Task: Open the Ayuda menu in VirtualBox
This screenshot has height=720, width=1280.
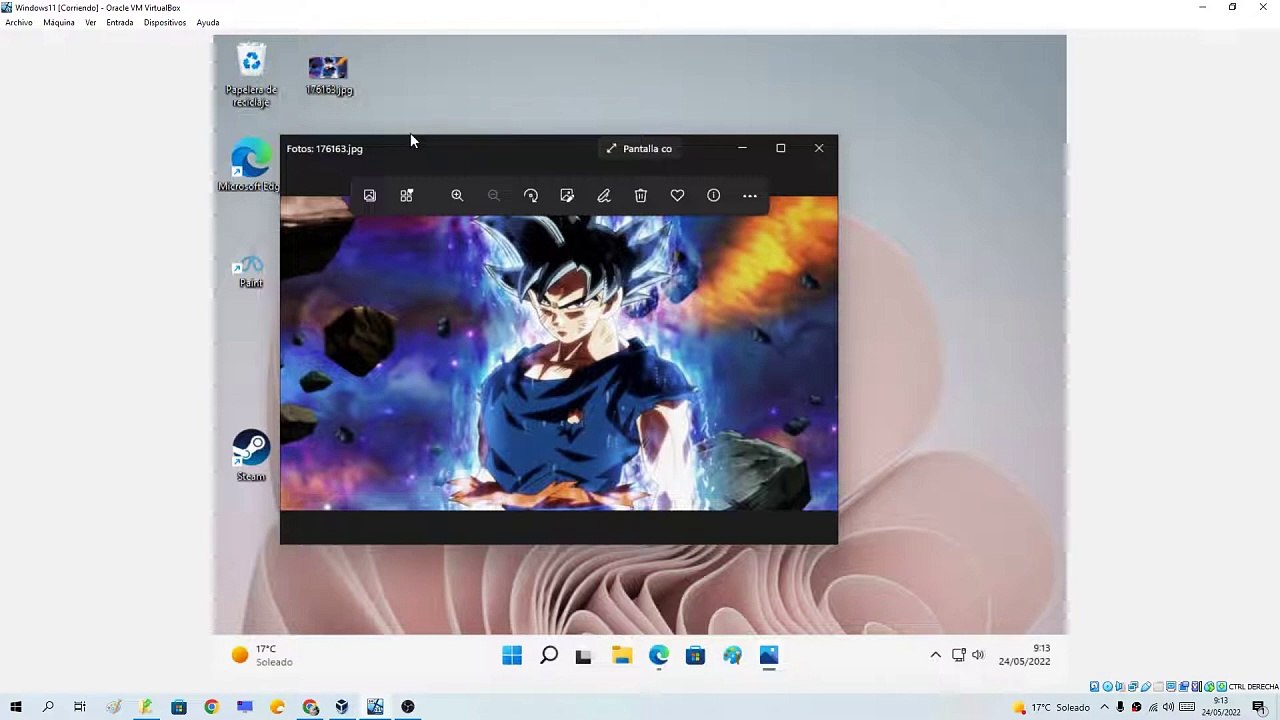Action: (x=208, y=22)
